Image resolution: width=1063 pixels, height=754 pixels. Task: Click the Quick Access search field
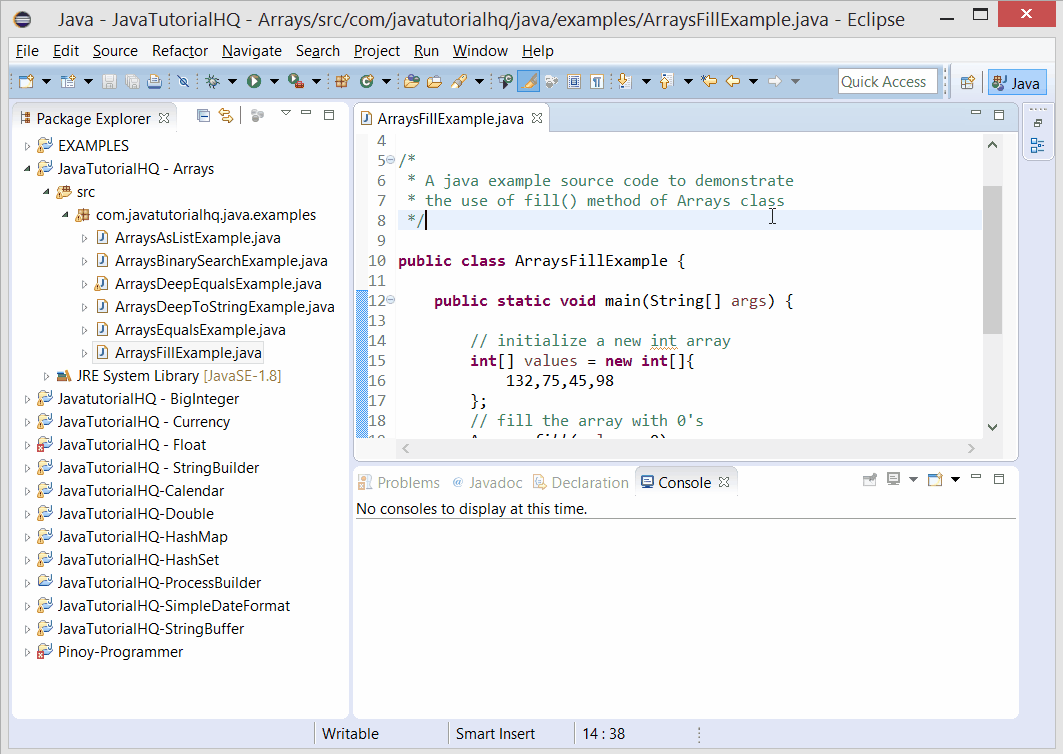[886, 81]
